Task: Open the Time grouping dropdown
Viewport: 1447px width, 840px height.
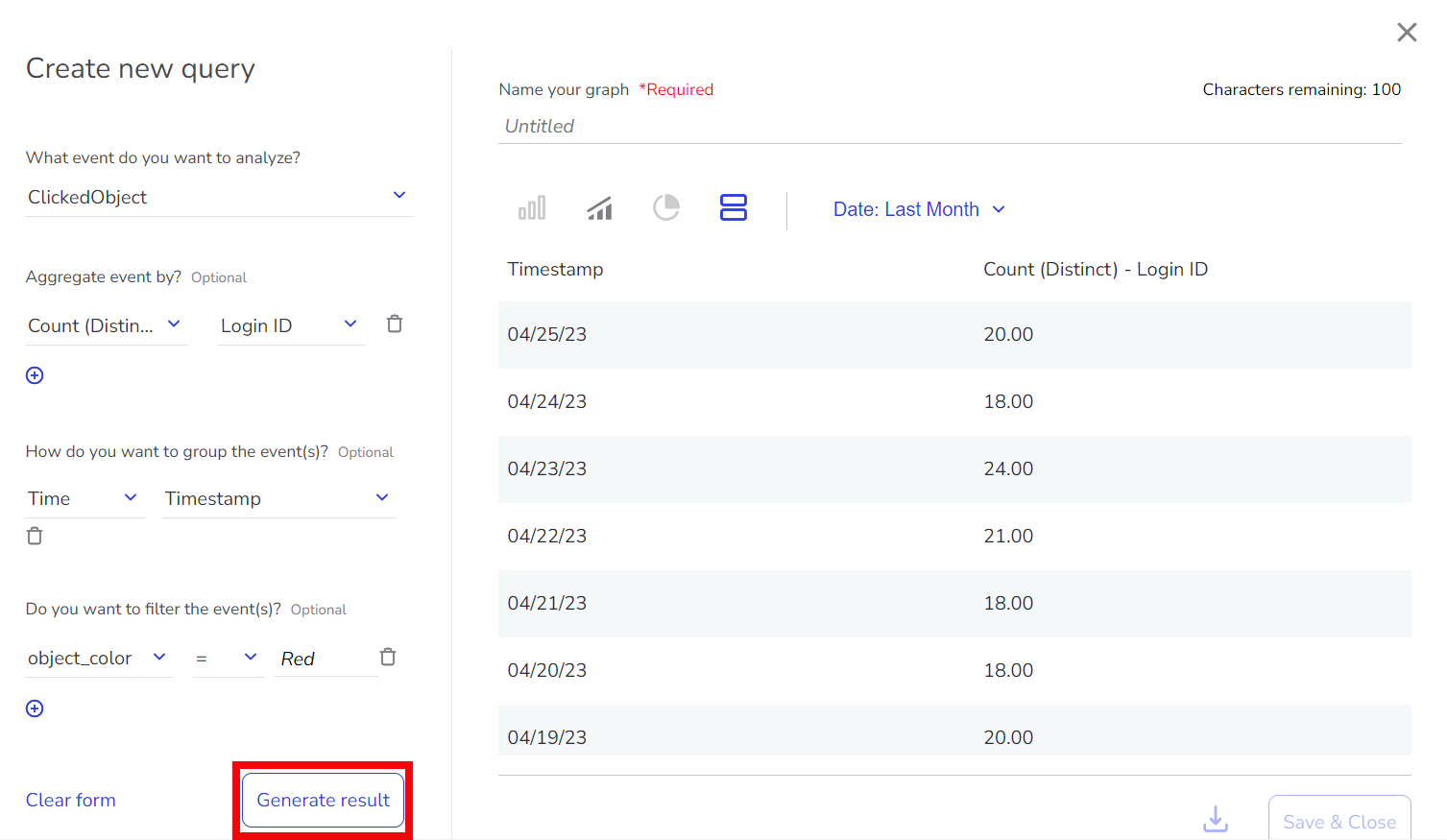Action: point(85,498)
